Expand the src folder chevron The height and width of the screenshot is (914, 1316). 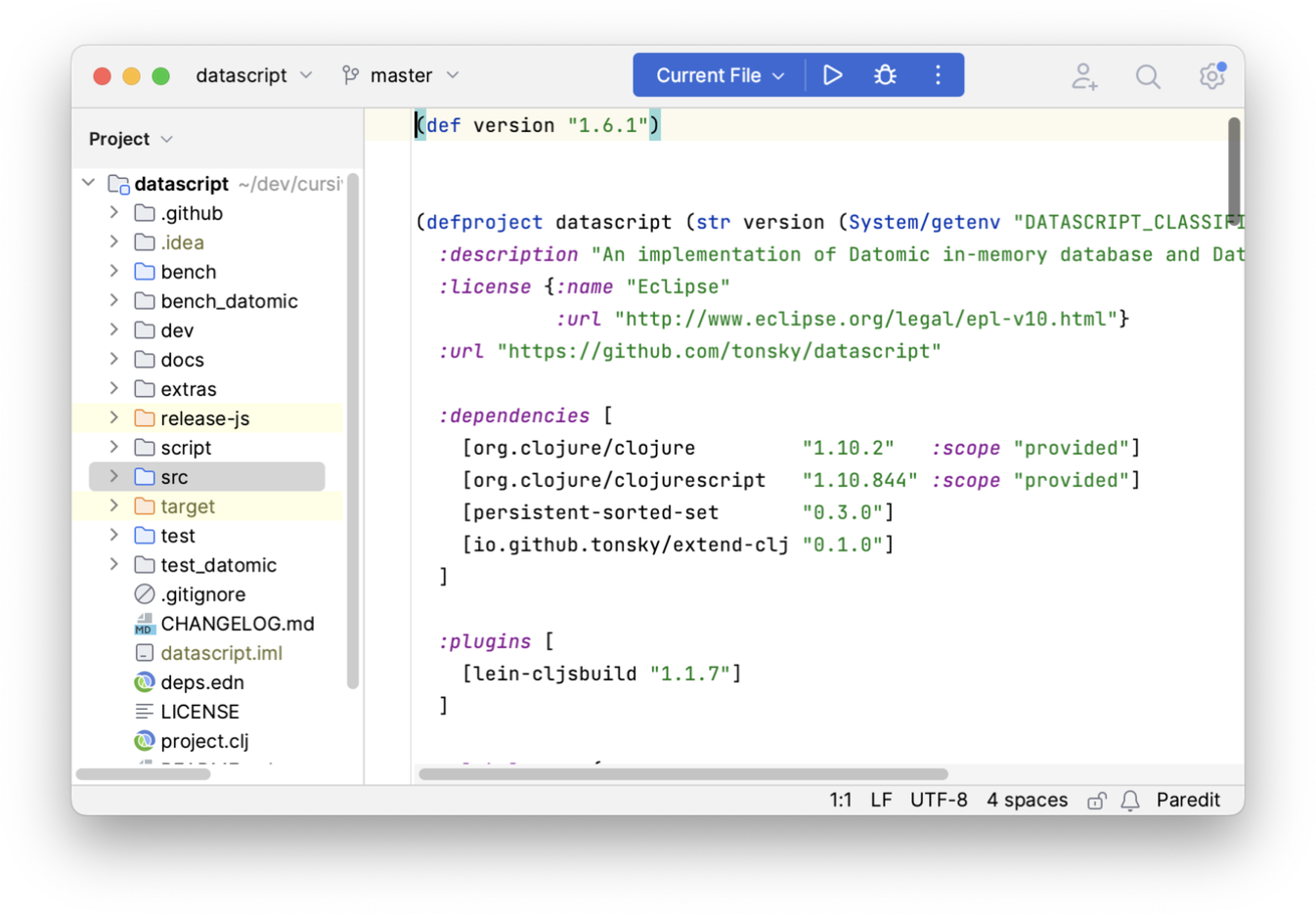coord(114,476)
